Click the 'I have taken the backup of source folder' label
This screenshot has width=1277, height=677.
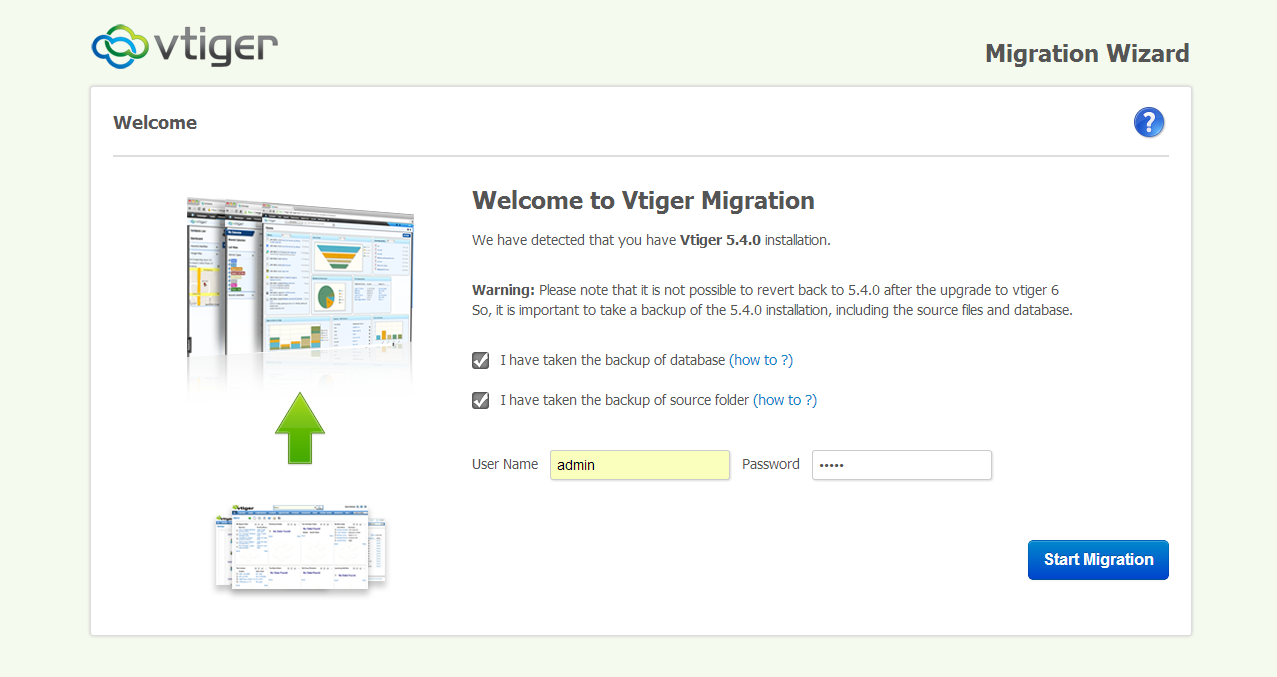coord(624,400)
